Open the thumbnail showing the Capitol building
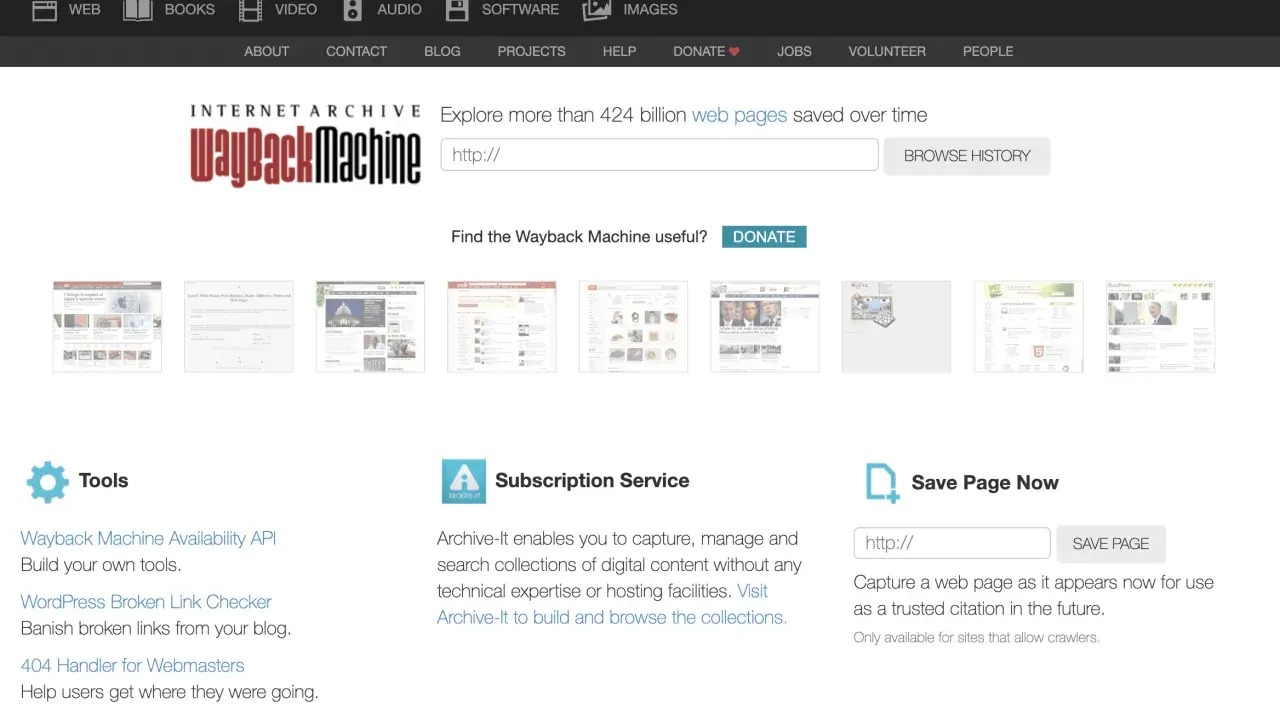Viewport: 1280px width, 720px height. coord(370,326)
